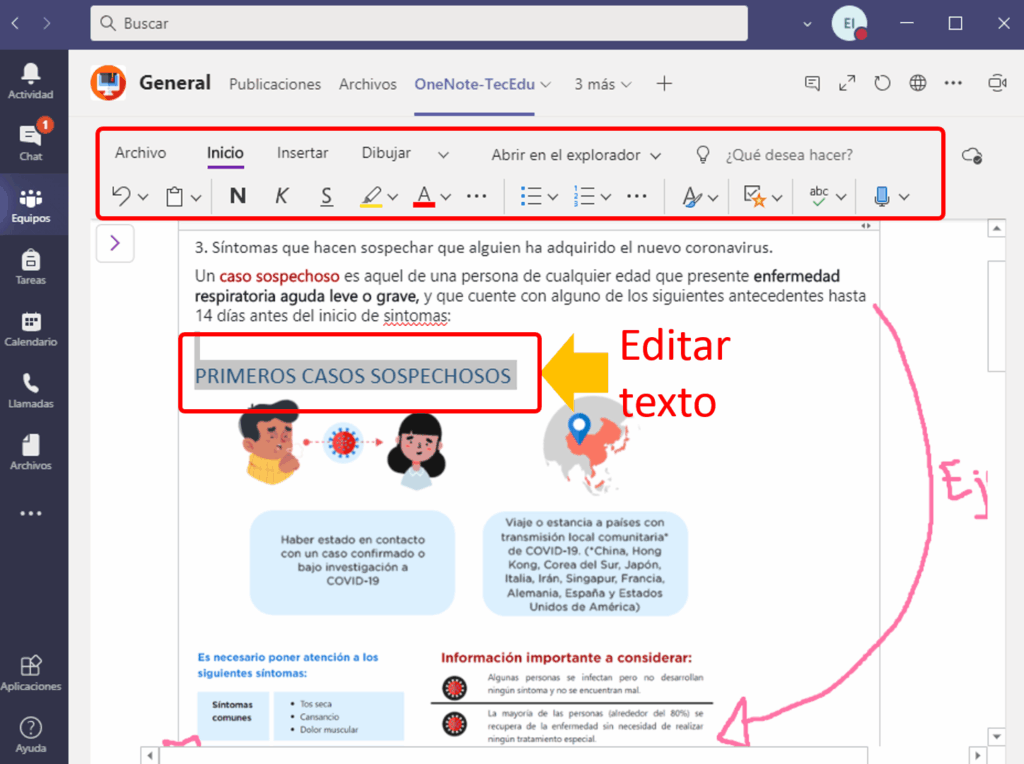Open the Chat section in sidebar
Image resolution: width=1024 pixels, height=764 pixels.
coord(31,141)
